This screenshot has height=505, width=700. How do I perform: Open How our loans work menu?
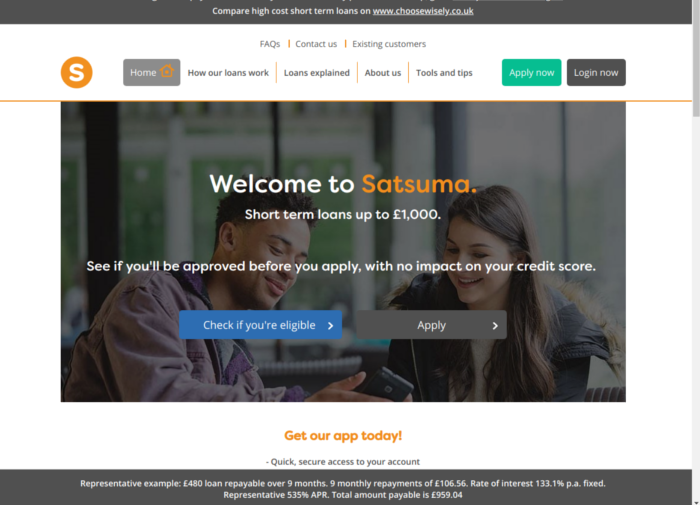[x=228, y=73]
